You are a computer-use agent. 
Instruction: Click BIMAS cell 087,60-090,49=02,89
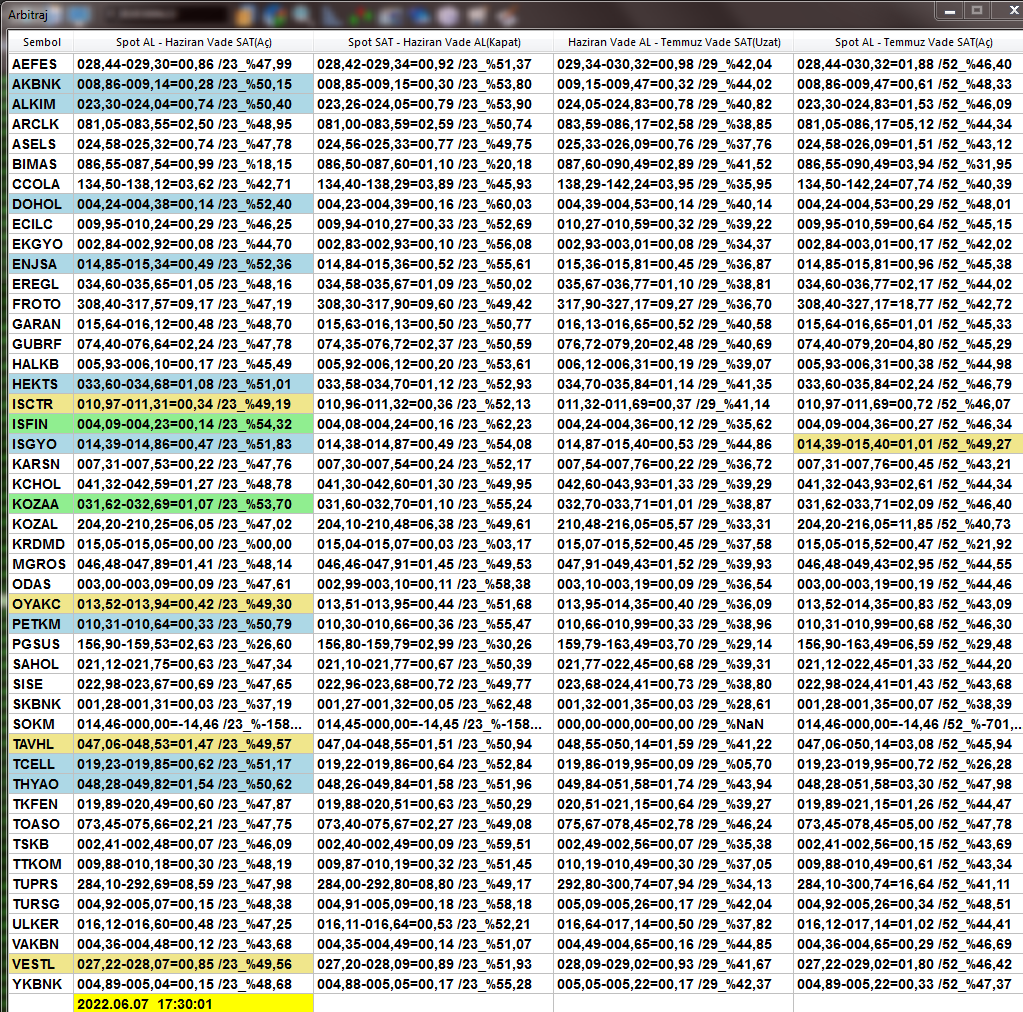click(x=674, y=164)
